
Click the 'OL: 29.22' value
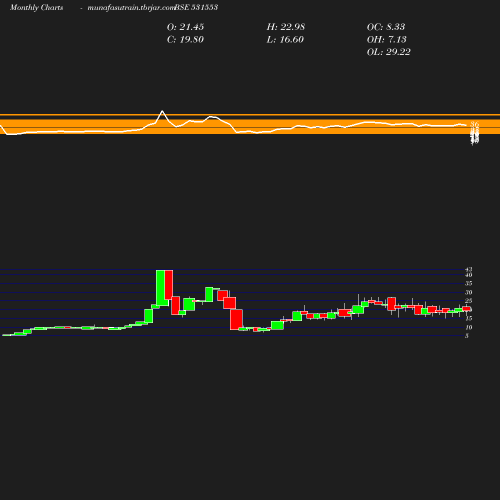pos(389,52)
